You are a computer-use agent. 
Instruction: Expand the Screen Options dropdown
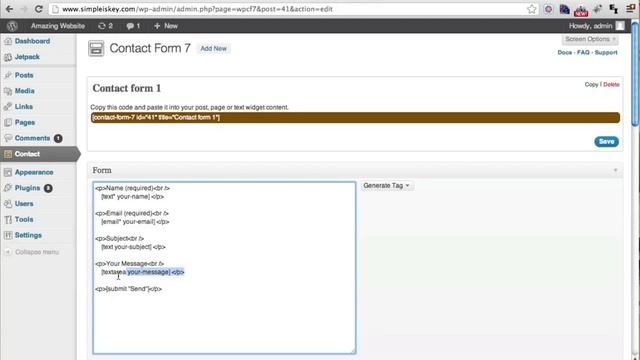590,39
